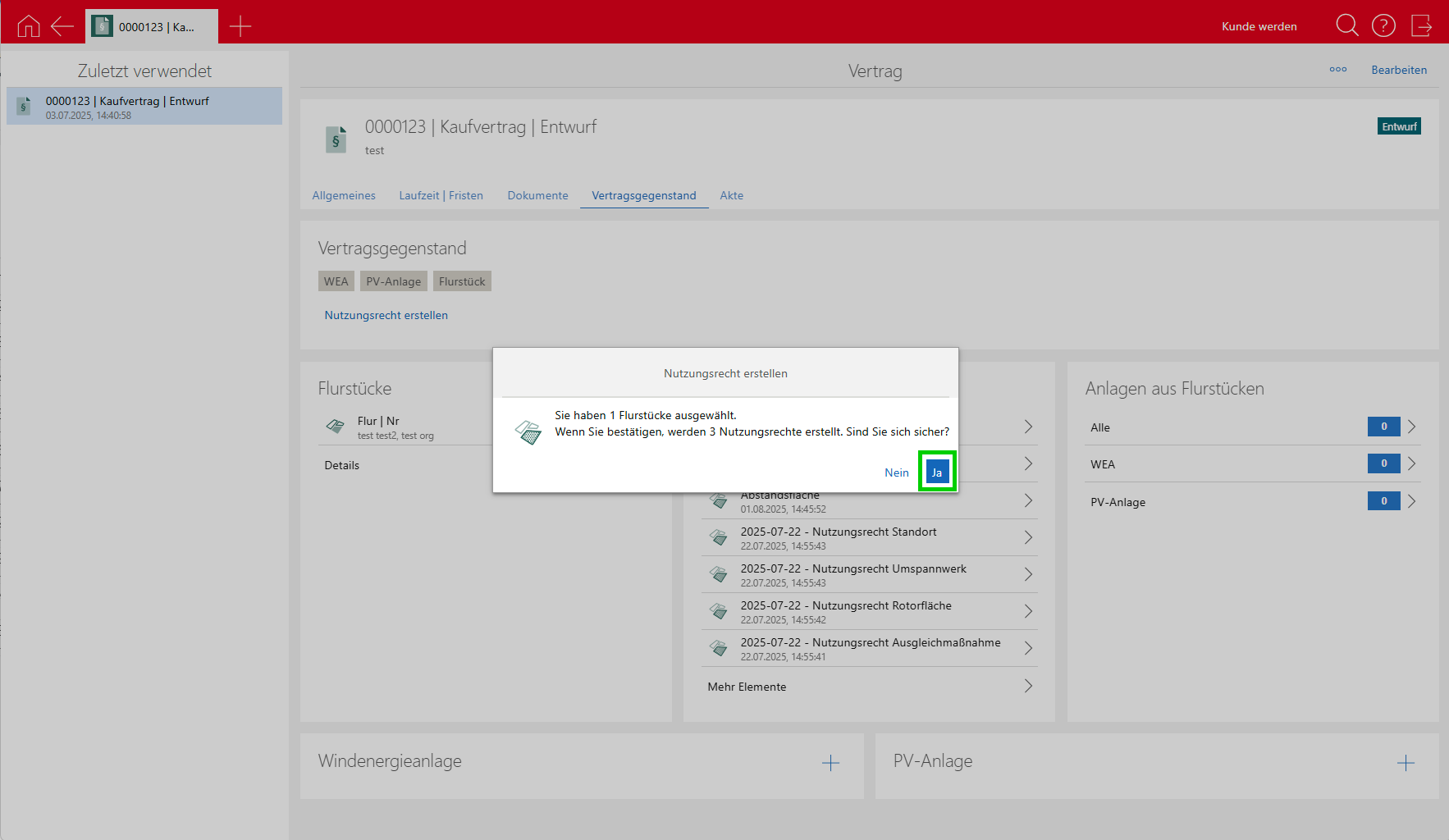Add a PV-Anlage with plus icon
1449x840 pixels.
pos(1406,763)
